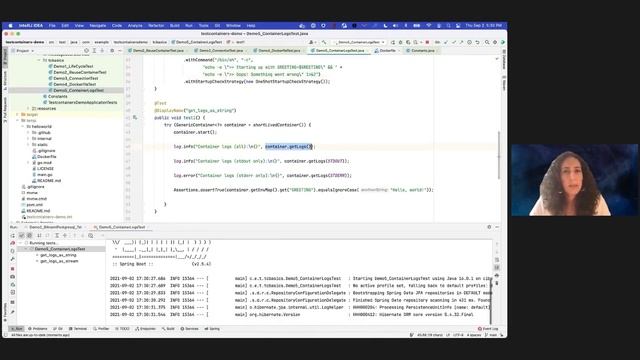Open Demo2_ReuseContainerTest in the project tree
Screen dimensions: 640x360
[x=80, y=72]
